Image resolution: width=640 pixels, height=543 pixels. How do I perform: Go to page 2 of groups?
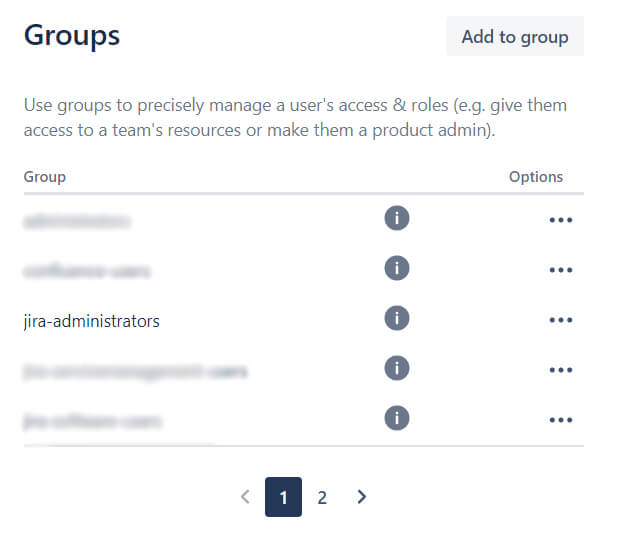pyautogui.click(x=322, y=497)
